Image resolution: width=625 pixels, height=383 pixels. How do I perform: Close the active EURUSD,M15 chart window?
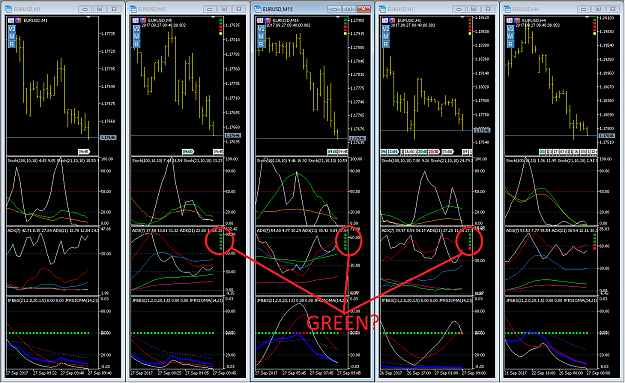364,9
